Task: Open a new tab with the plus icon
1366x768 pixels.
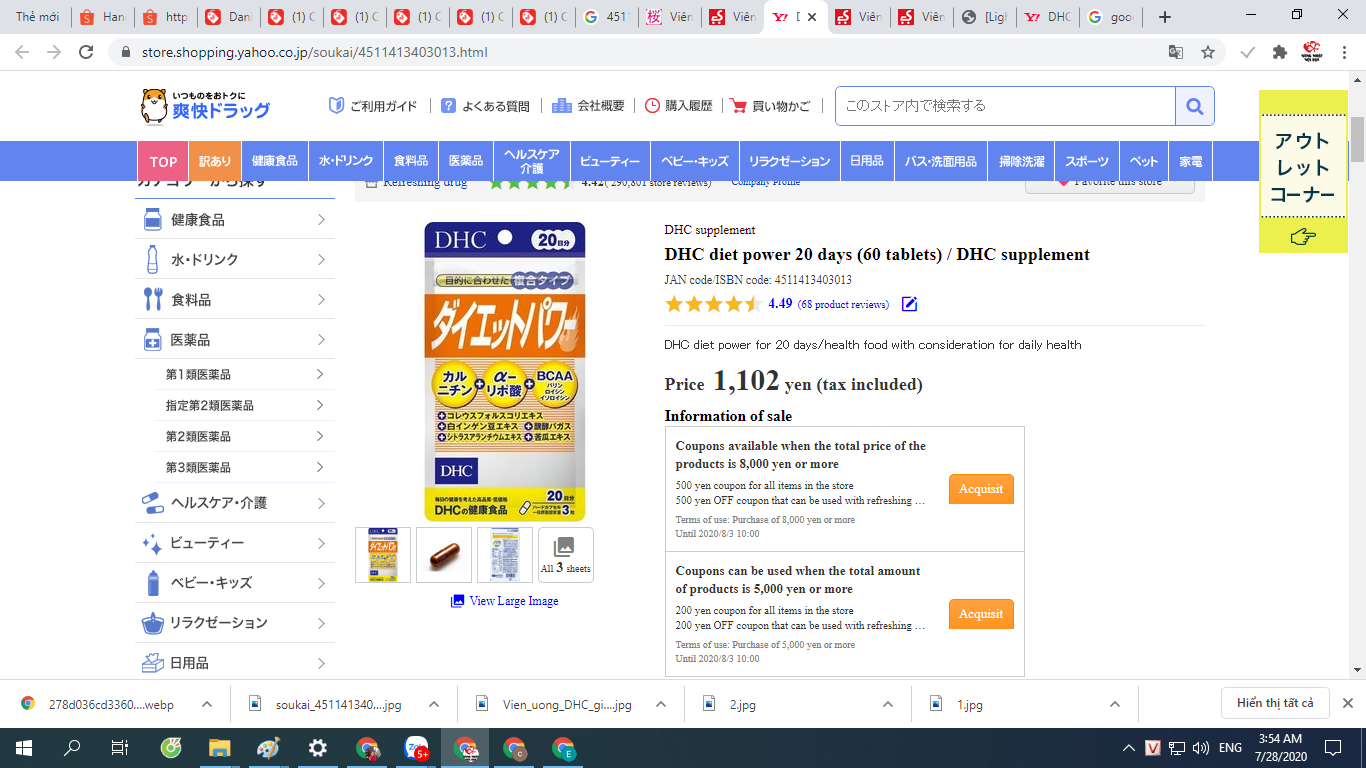Action: click(x=1164, y=17)
